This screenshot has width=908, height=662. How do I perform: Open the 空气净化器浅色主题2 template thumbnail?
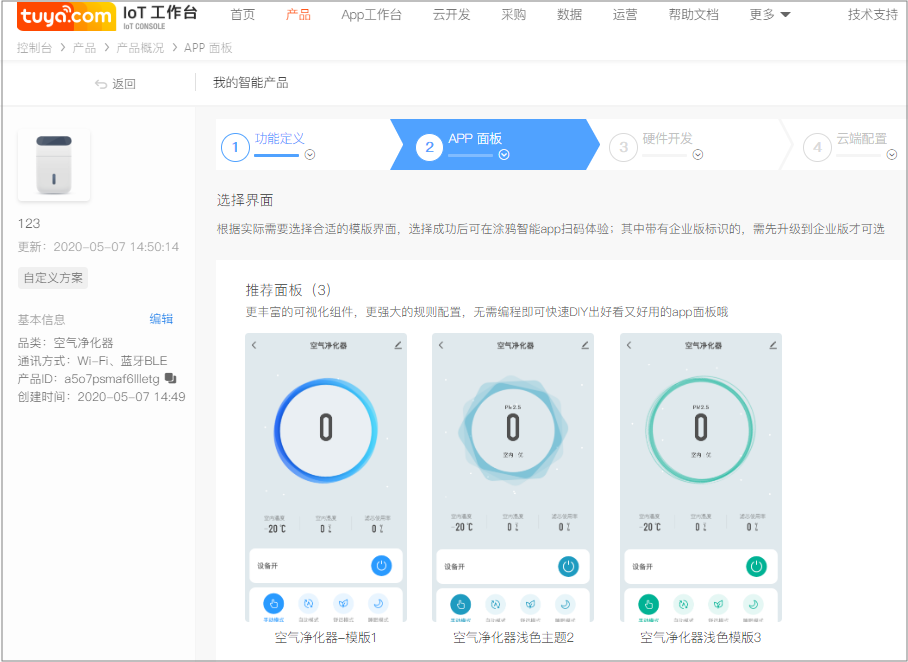[x=512, y=470]
